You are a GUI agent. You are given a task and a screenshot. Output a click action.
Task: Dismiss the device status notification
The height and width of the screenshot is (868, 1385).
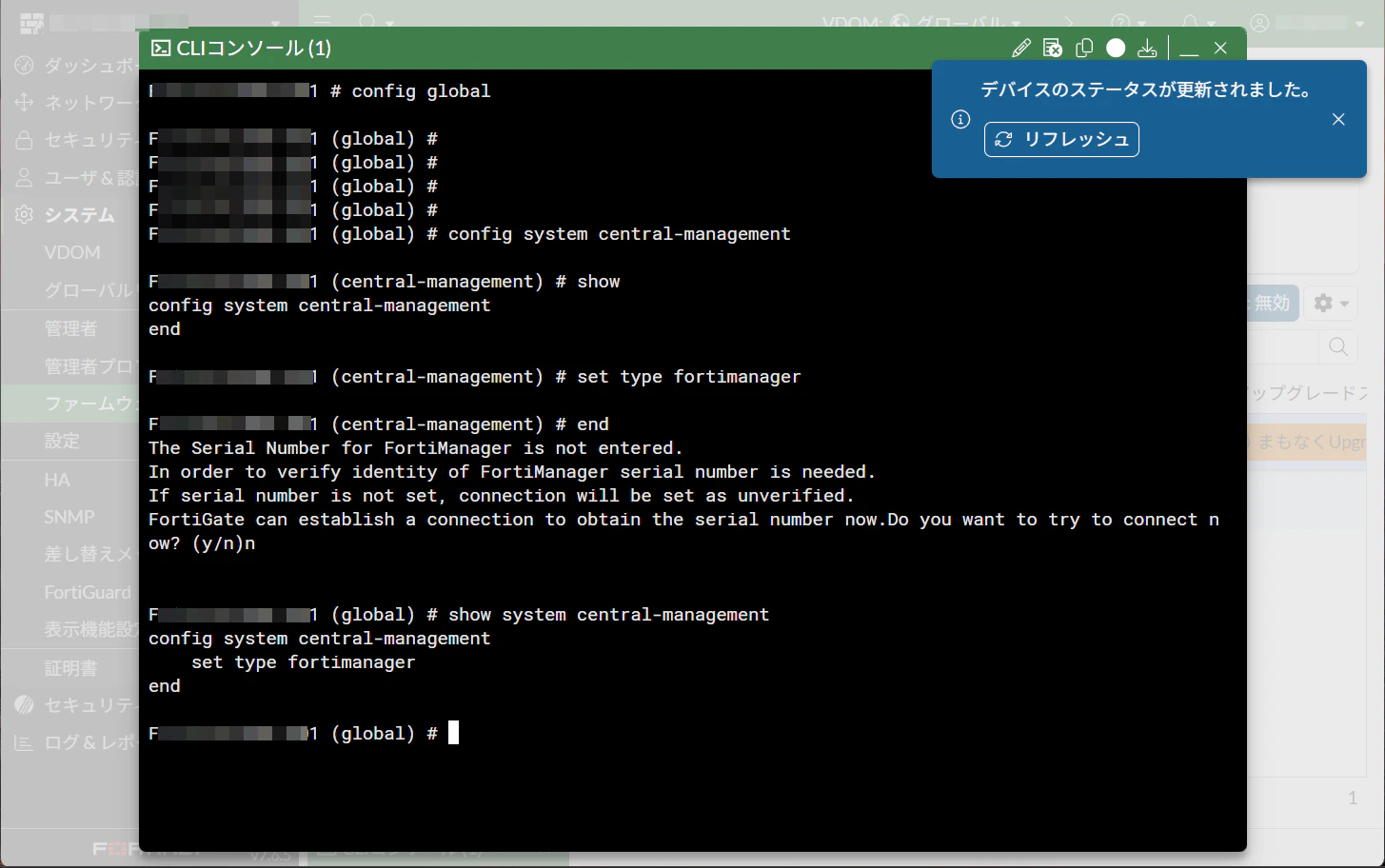click(x=1338, y=119)
